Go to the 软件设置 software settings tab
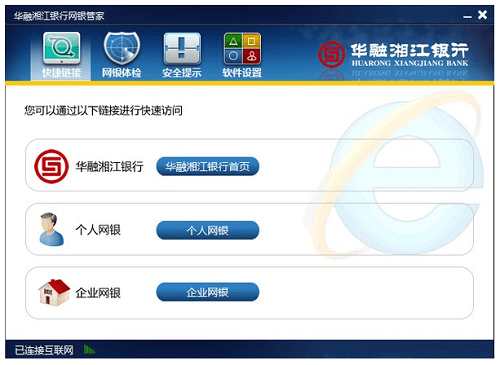Image resolution: width=500 pixels, height=365 pixels. (242, 55)
